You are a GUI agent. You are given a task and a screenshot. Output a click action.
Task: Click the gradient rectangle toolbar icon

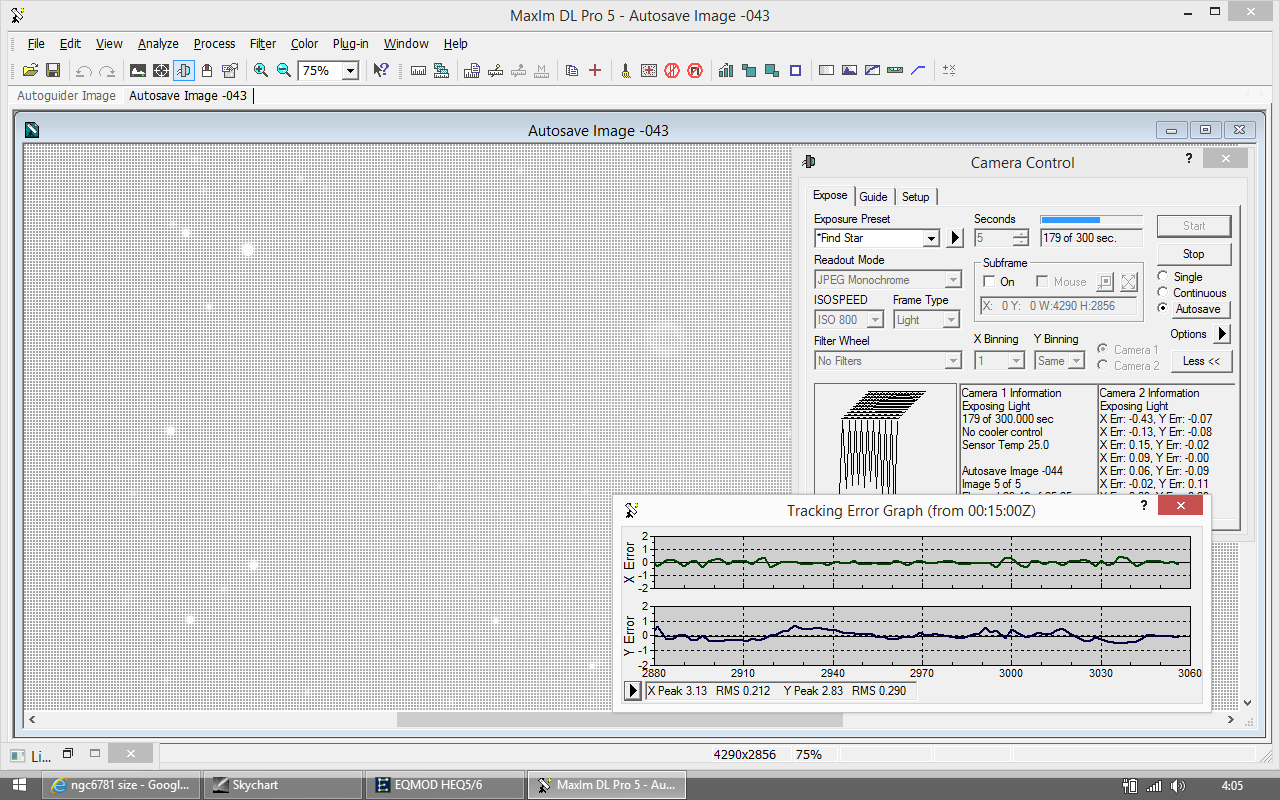coord(826,70)
